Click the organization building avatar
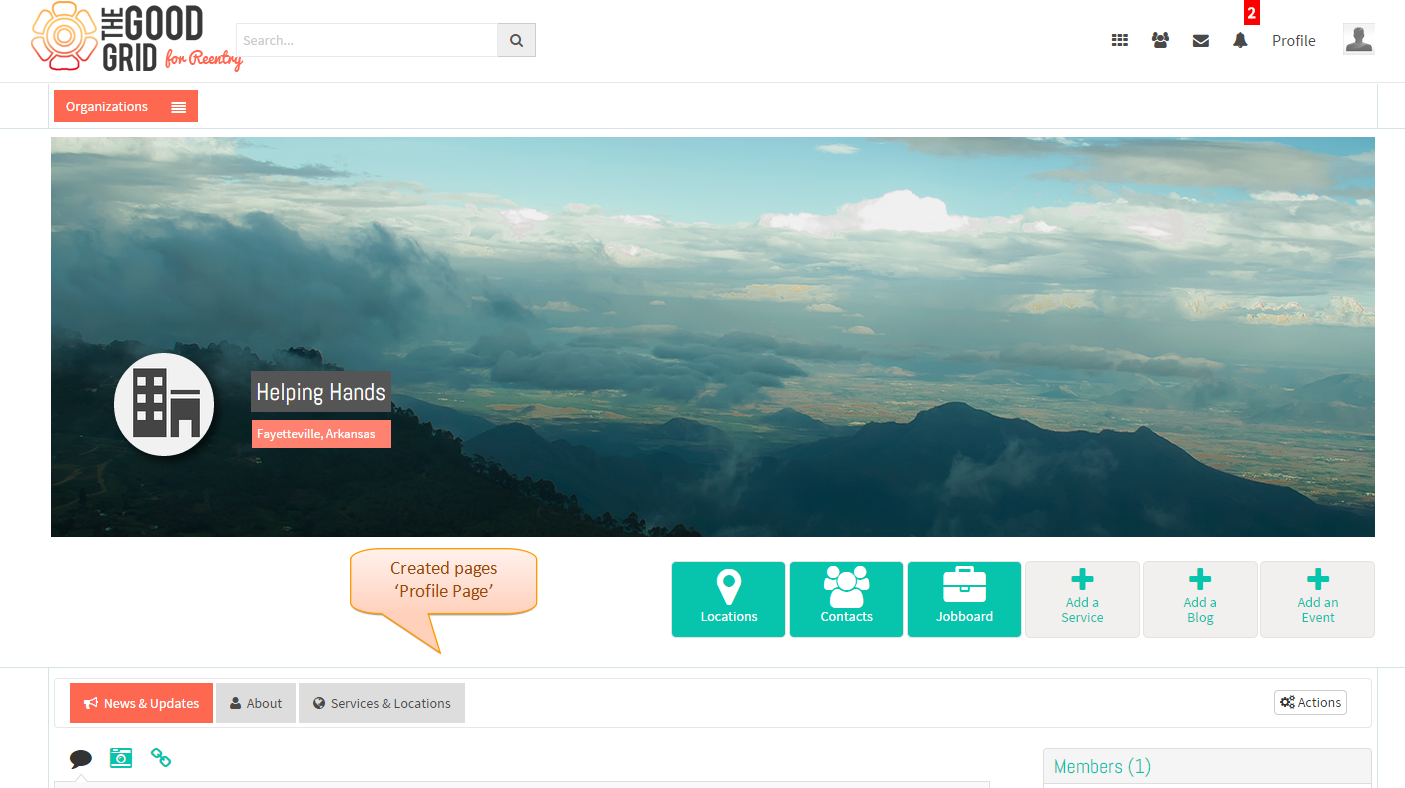This screenshot has height=788, width=1405. [164, 404]
